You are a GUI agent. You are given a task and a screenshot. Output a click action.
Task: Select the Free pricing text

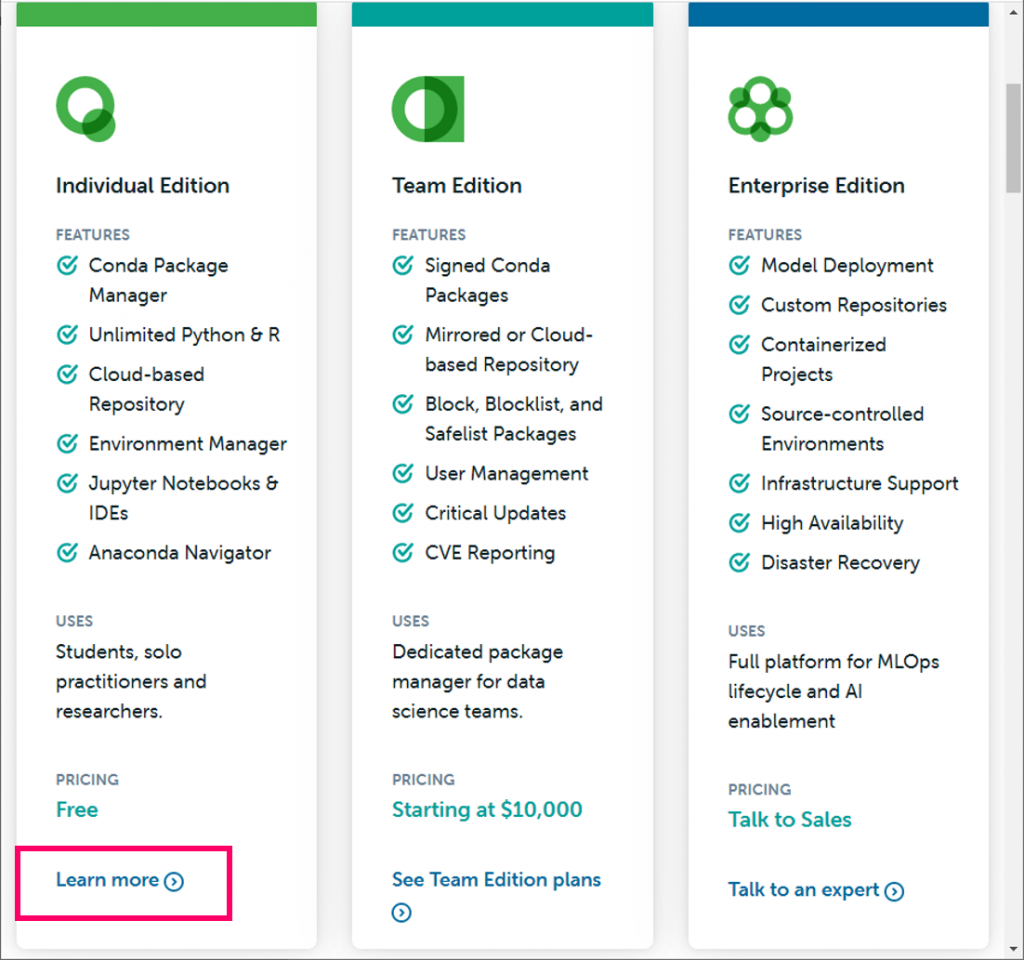[77, 809]
